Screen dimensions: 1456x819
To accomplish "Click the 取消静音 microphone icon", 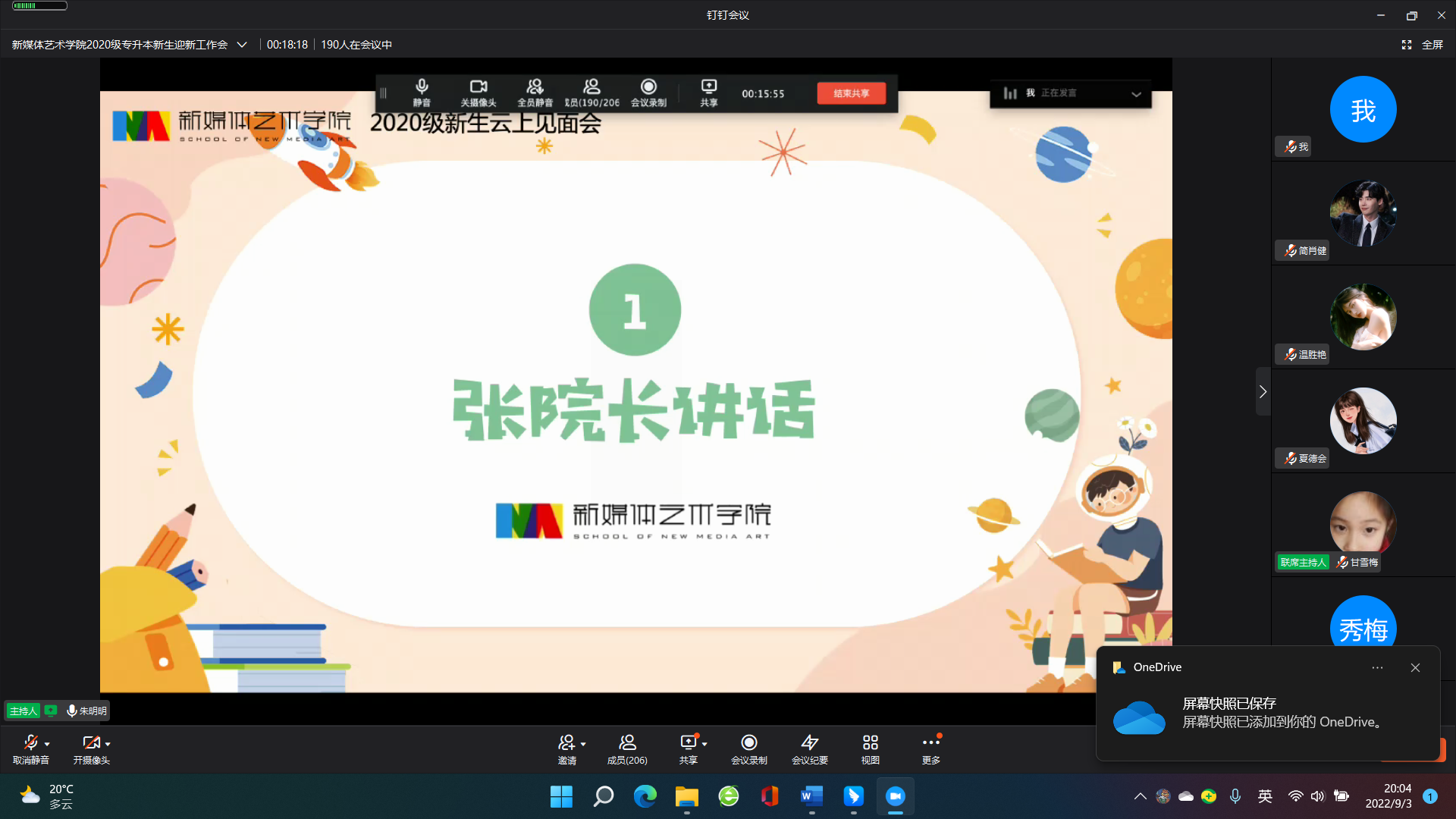I will 30,742.
